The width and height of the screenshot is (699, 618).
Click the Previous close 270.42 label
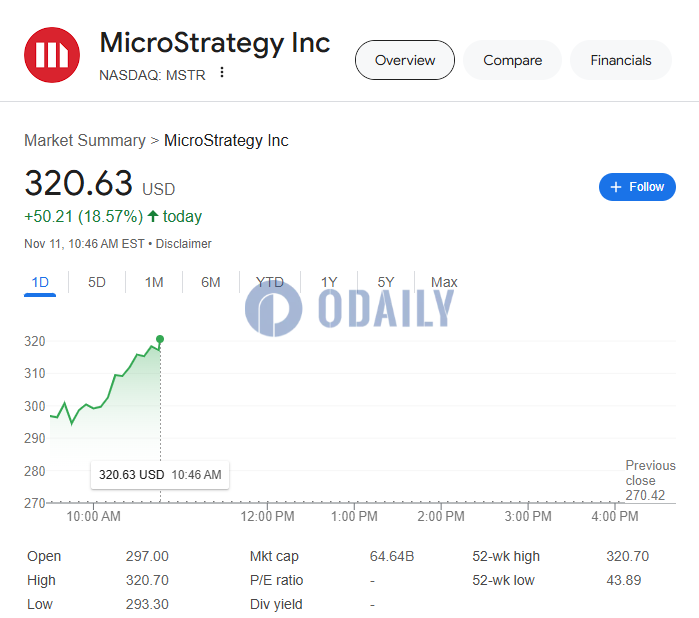(650, 480)
